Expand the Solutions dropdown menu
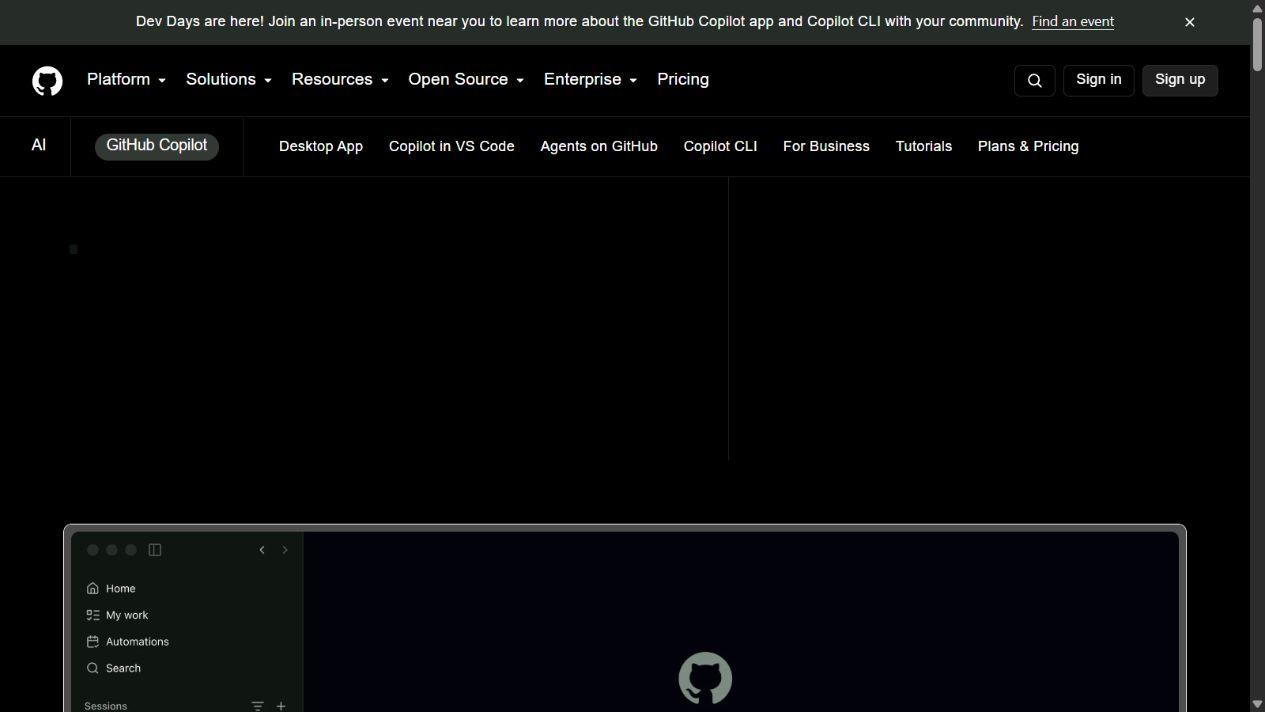This screenshot has width=1265, height=712. 228,80
